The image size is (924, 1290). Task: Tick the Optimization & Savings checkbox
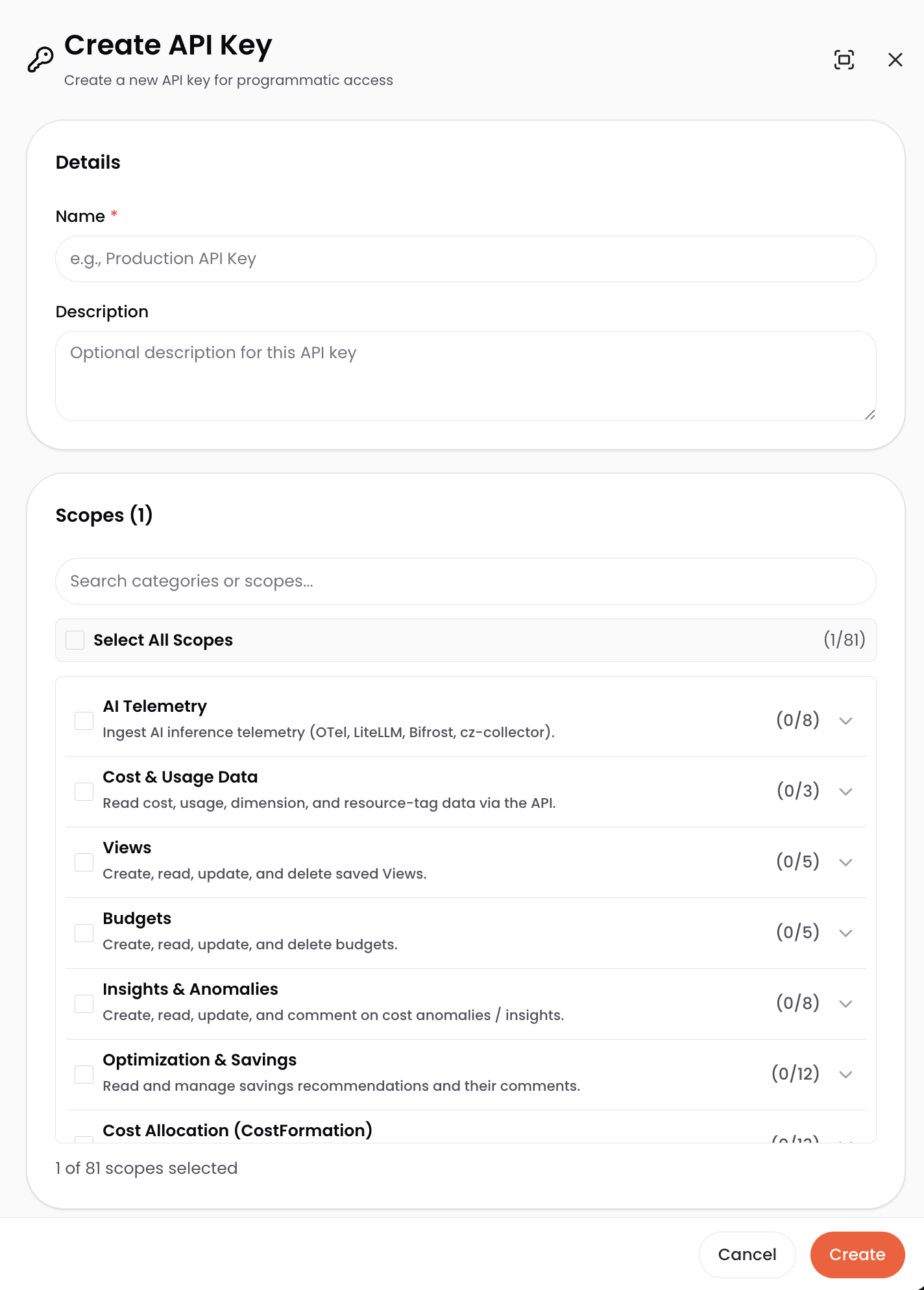coord(84,1074)
